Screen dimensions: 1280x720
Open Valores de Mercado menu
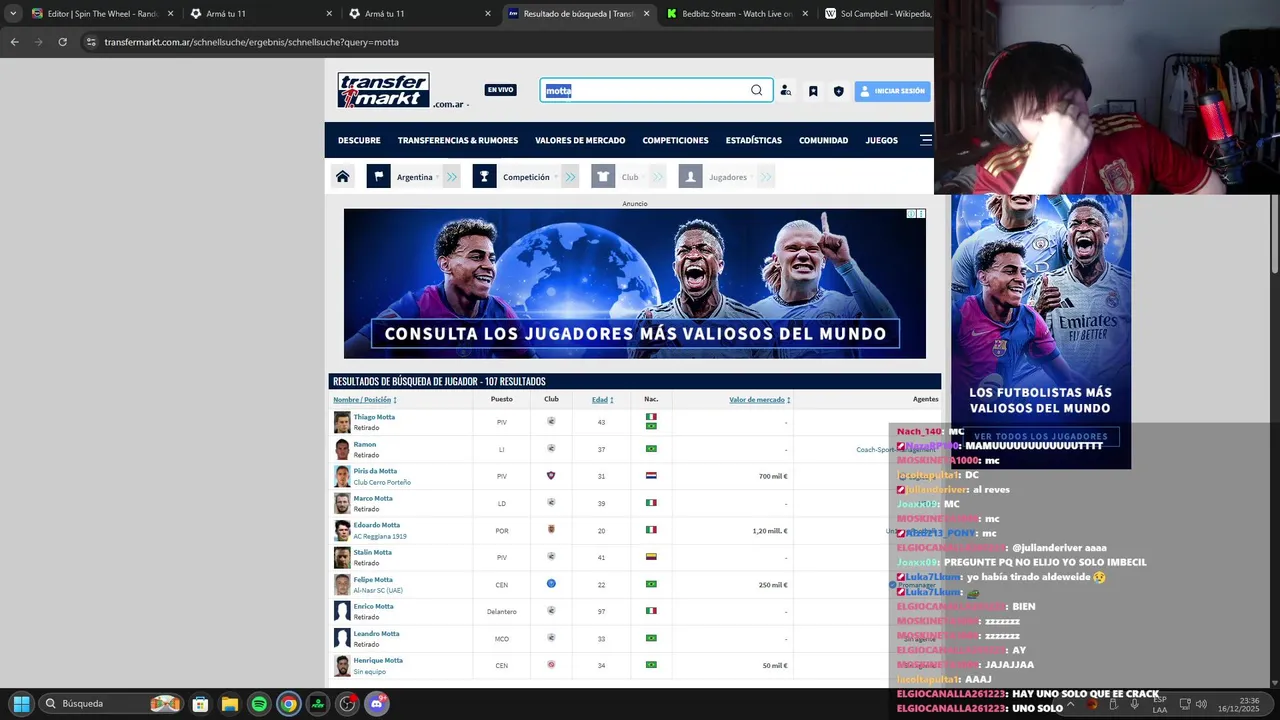coord(580,140)
